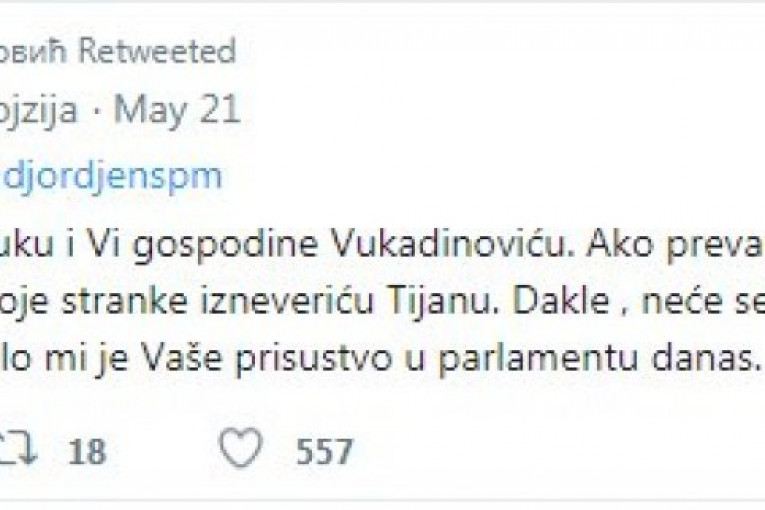Click the like count 557
Viewport: 765px width, 510px height.
pyautogui.click(x=324, y=451)
